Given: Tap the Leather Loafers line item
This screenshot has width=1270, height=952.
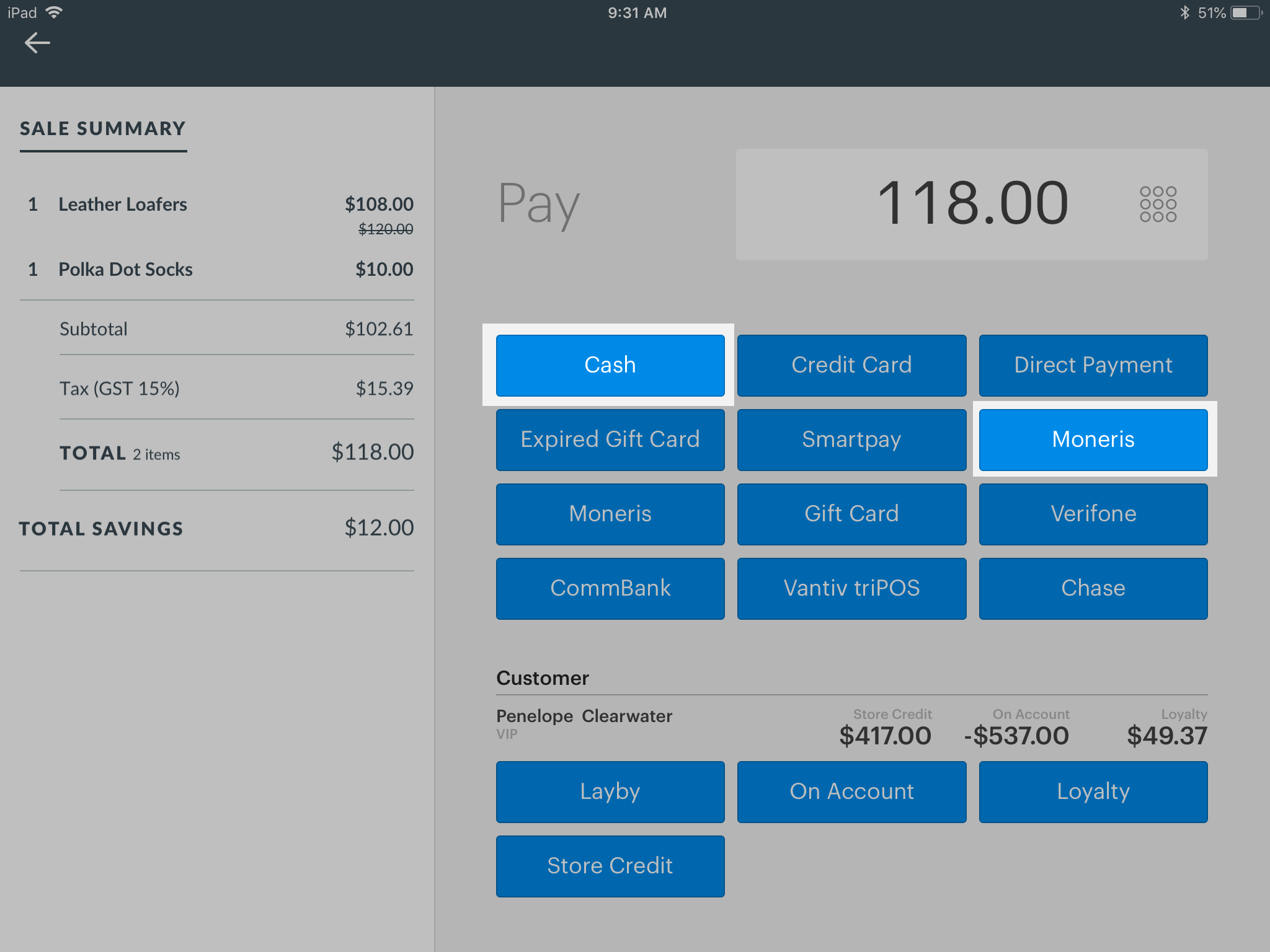Looking at the screenshot, I should pyautogui.click(x=123, y=205).
